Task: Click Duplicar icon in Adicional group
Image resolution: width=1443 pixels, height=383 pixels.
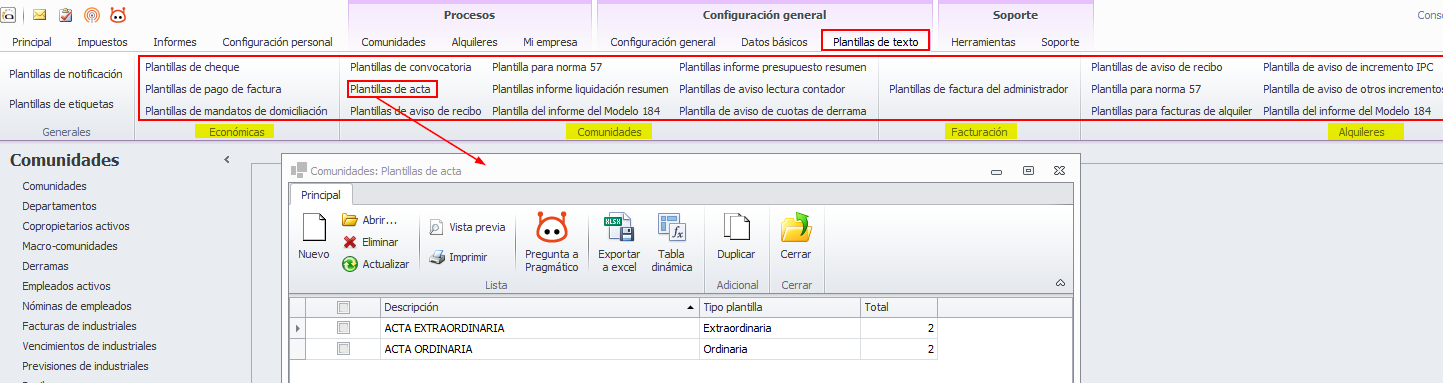Action: (736, 228)
